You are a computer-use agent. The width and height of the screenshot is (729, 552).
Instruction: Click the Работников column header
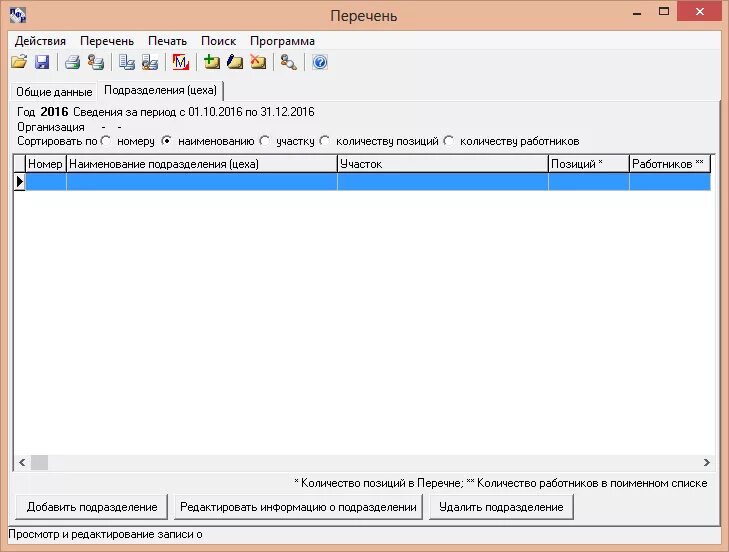point(670,164)
